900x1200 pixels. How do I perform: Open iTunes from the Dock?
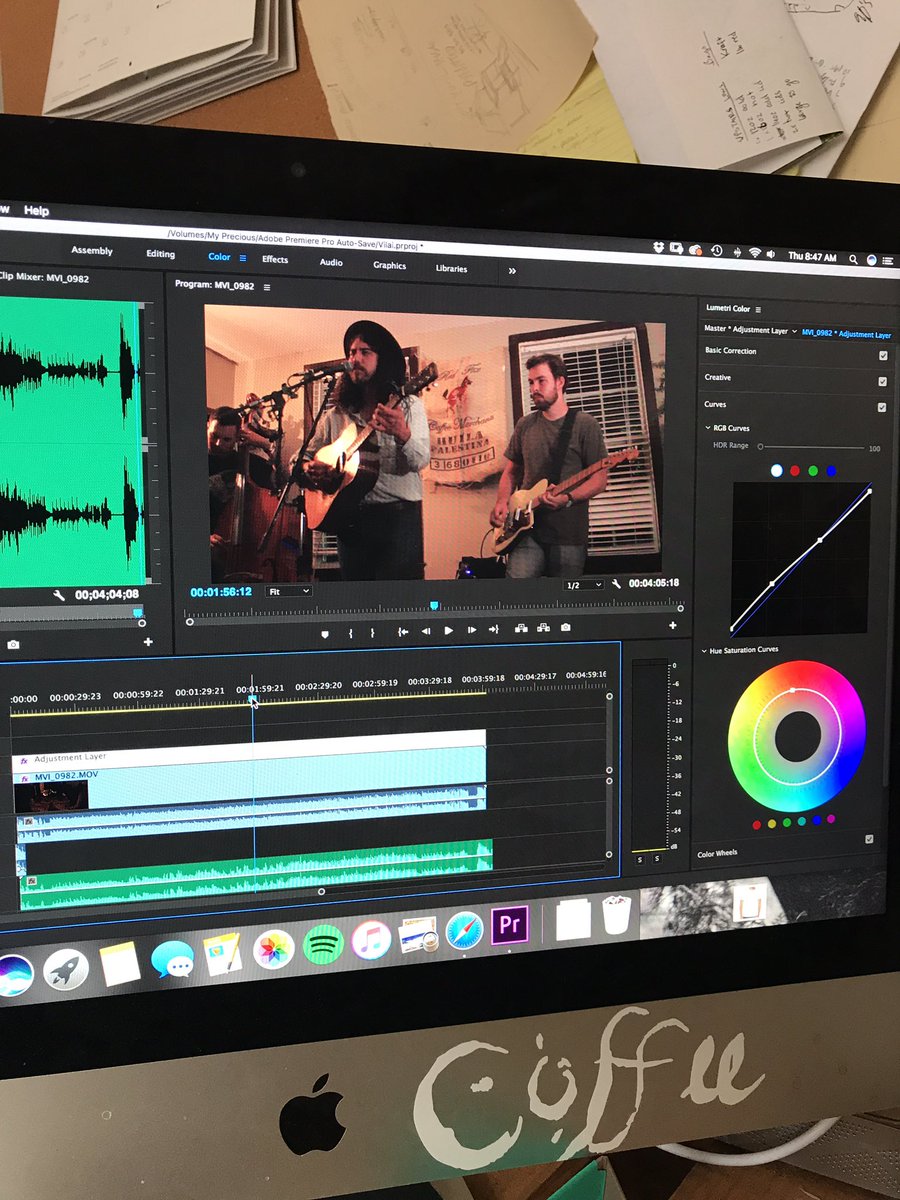coord(371,940)
